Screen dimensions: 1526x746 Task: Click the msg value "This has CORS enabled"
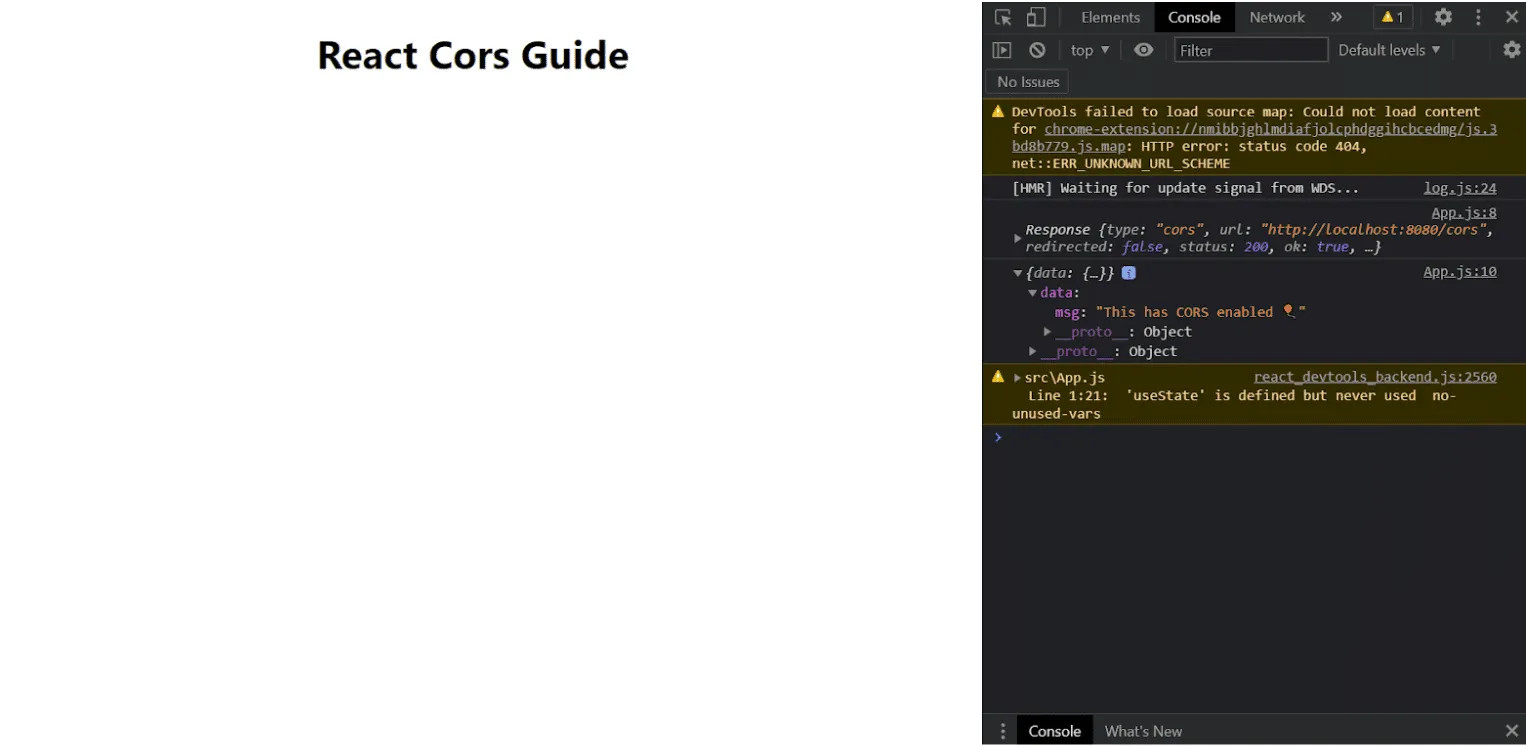[x=1201, y=312]
